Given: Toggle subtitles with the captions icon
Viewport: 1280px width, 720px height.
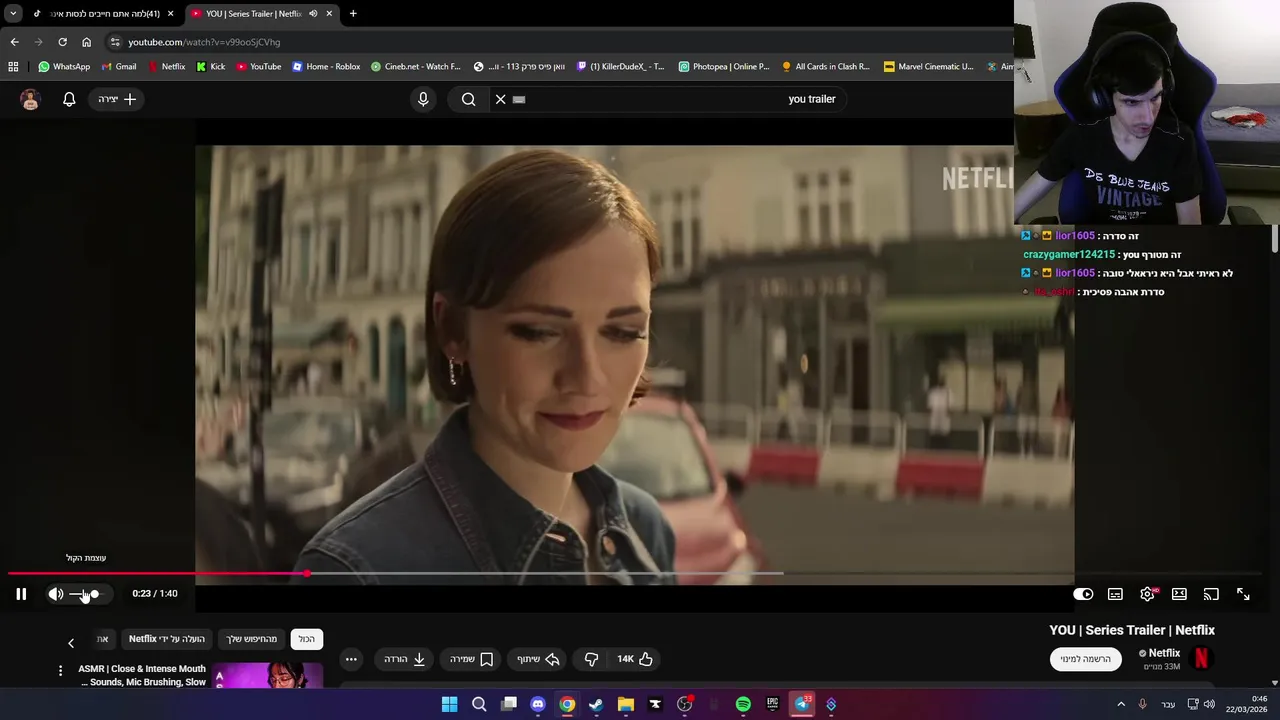Looking at the screenshot, I should (1115, 594).
